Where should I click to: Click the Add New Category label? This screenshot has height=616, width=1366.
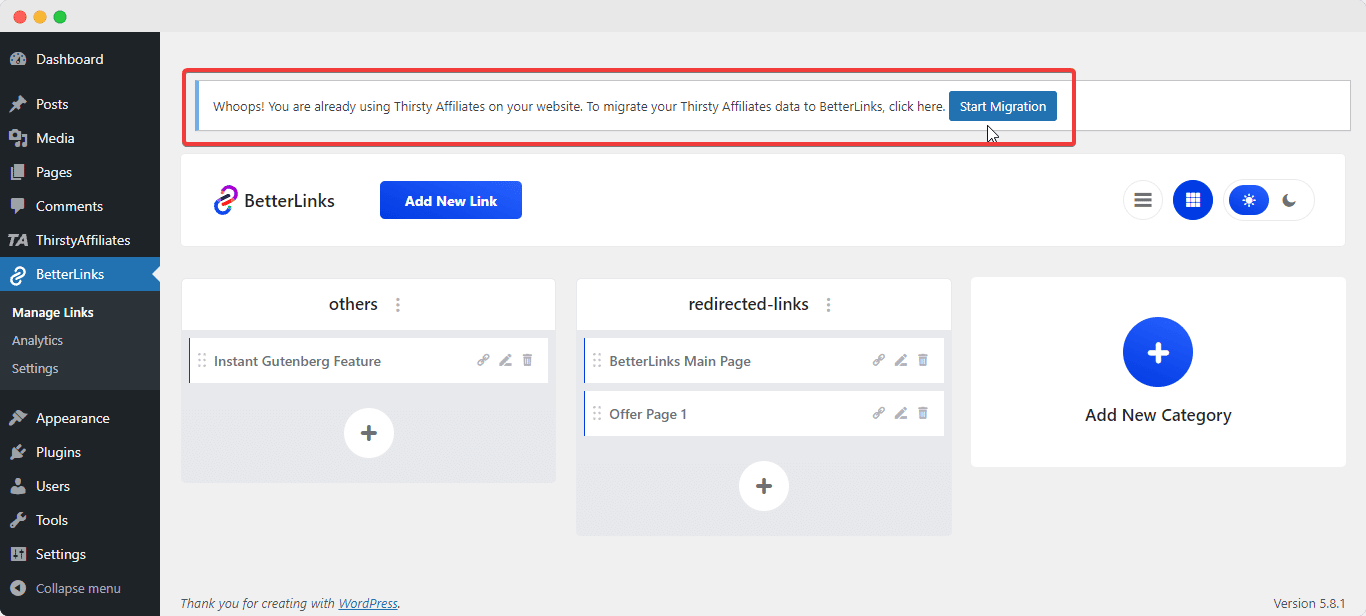1158,415
